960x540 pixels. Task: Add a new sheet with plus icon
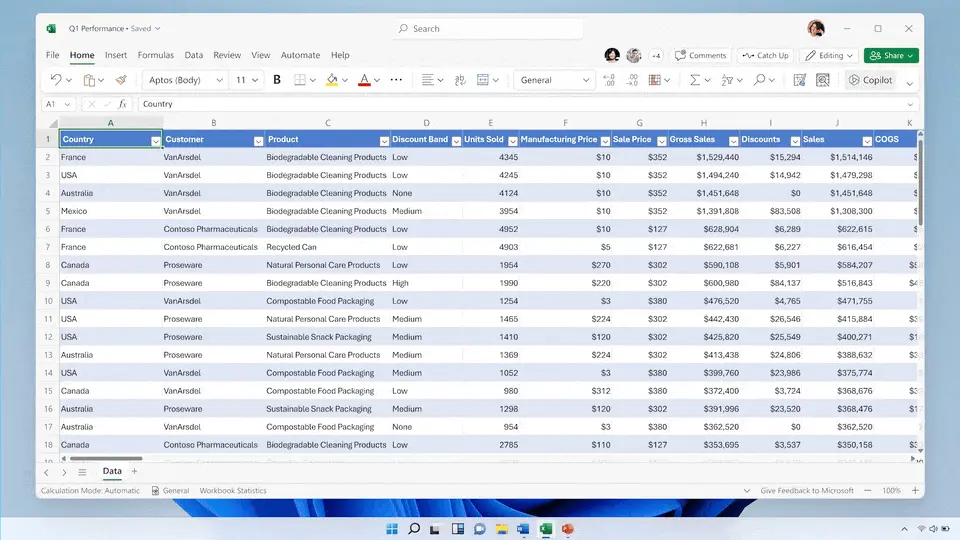coord(134,471)
